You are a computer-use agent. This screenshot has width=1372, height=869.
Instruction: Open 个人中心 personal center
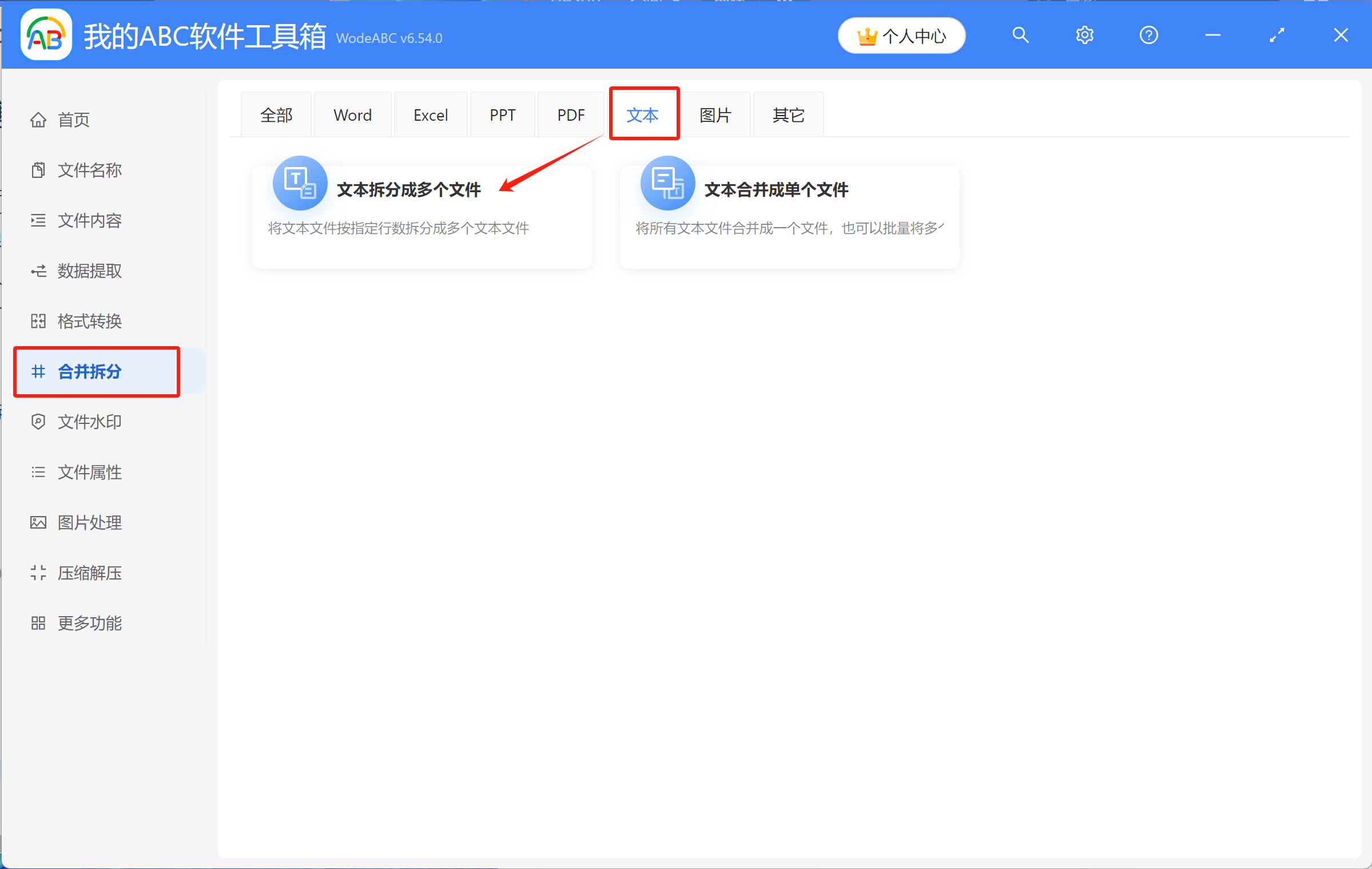902,35
